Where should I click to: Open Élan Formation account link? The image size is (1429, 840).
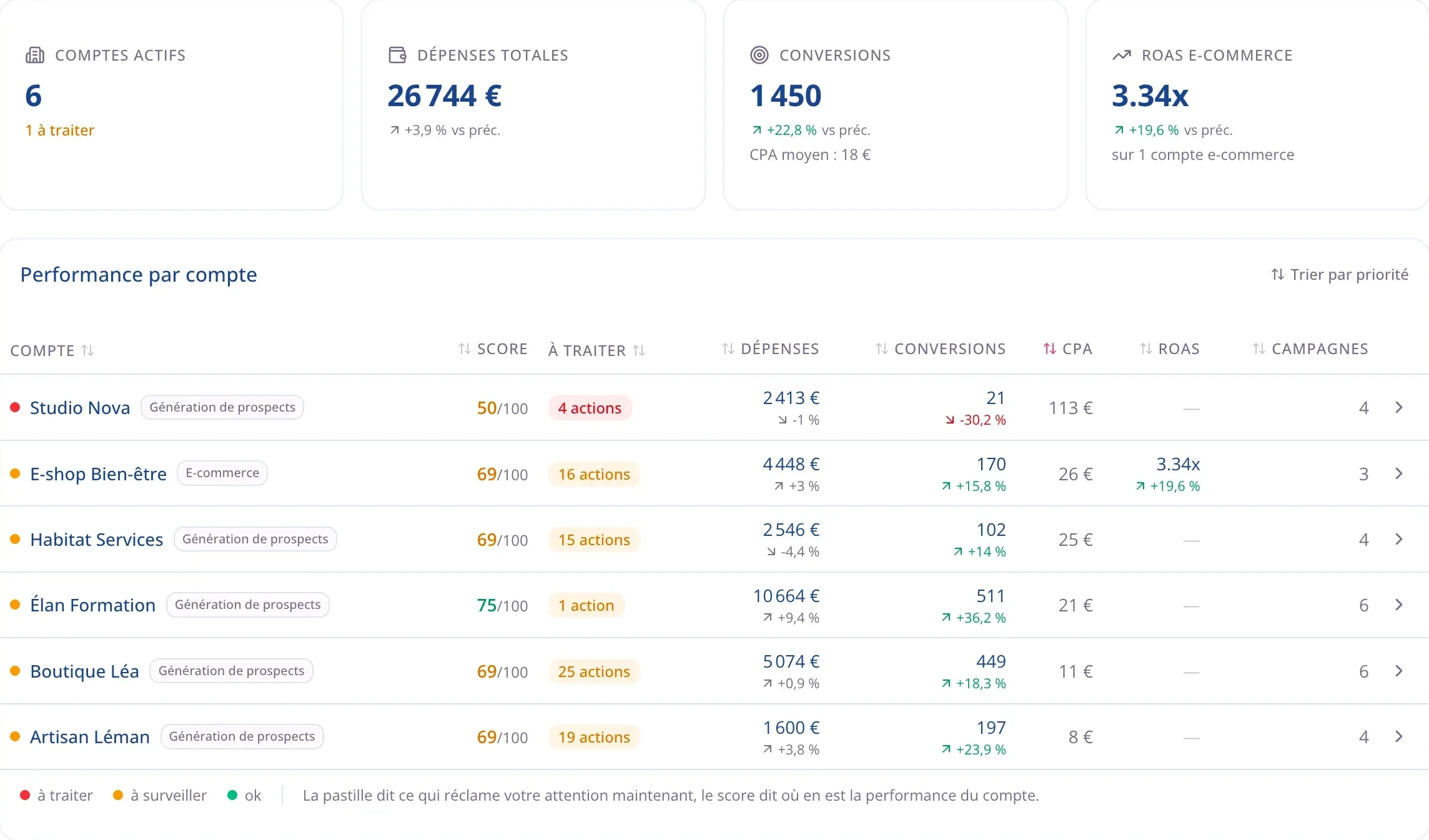(x=92, y=605)
